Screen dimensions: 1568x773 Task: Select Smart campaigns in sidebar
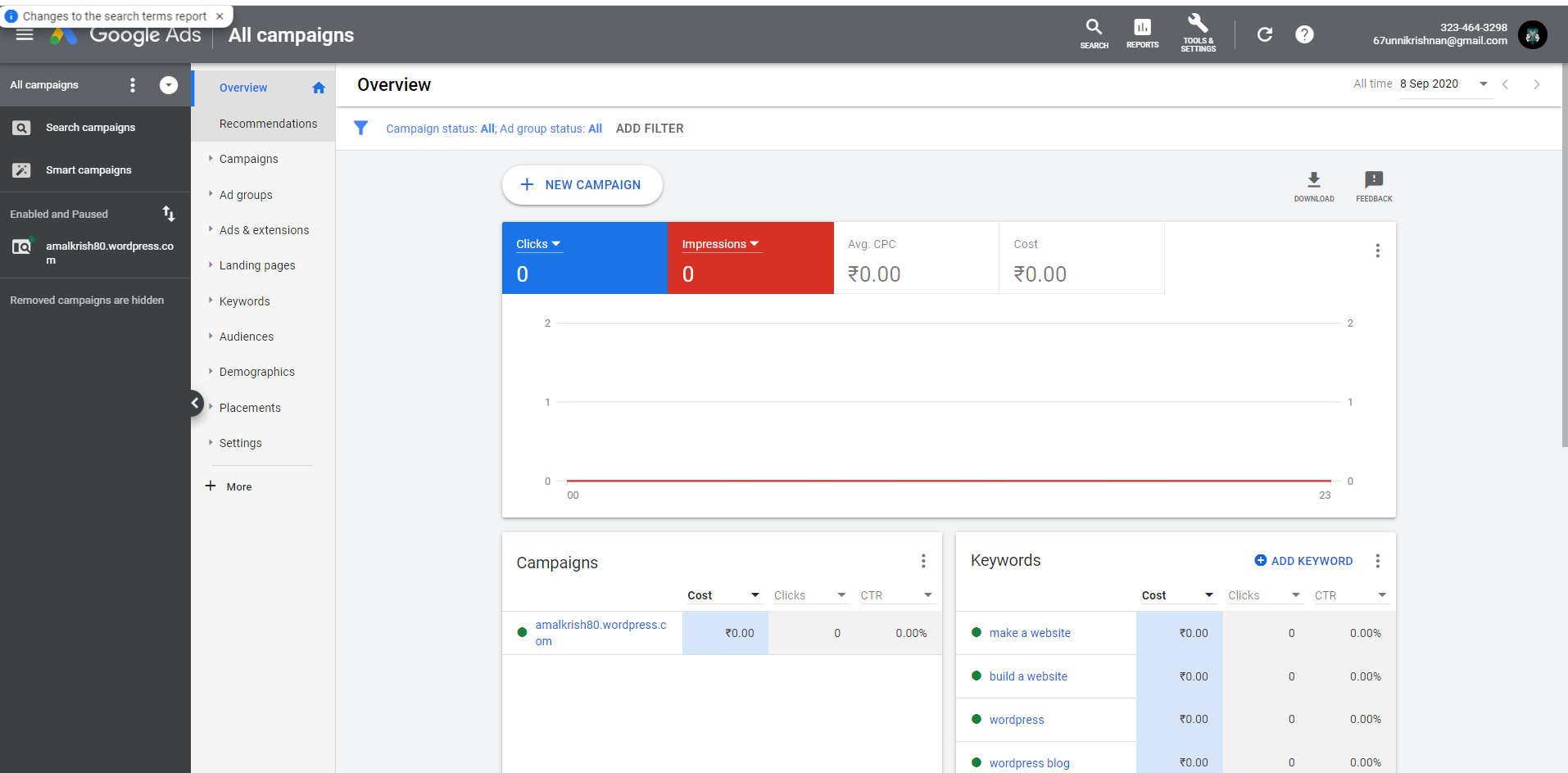88,170
